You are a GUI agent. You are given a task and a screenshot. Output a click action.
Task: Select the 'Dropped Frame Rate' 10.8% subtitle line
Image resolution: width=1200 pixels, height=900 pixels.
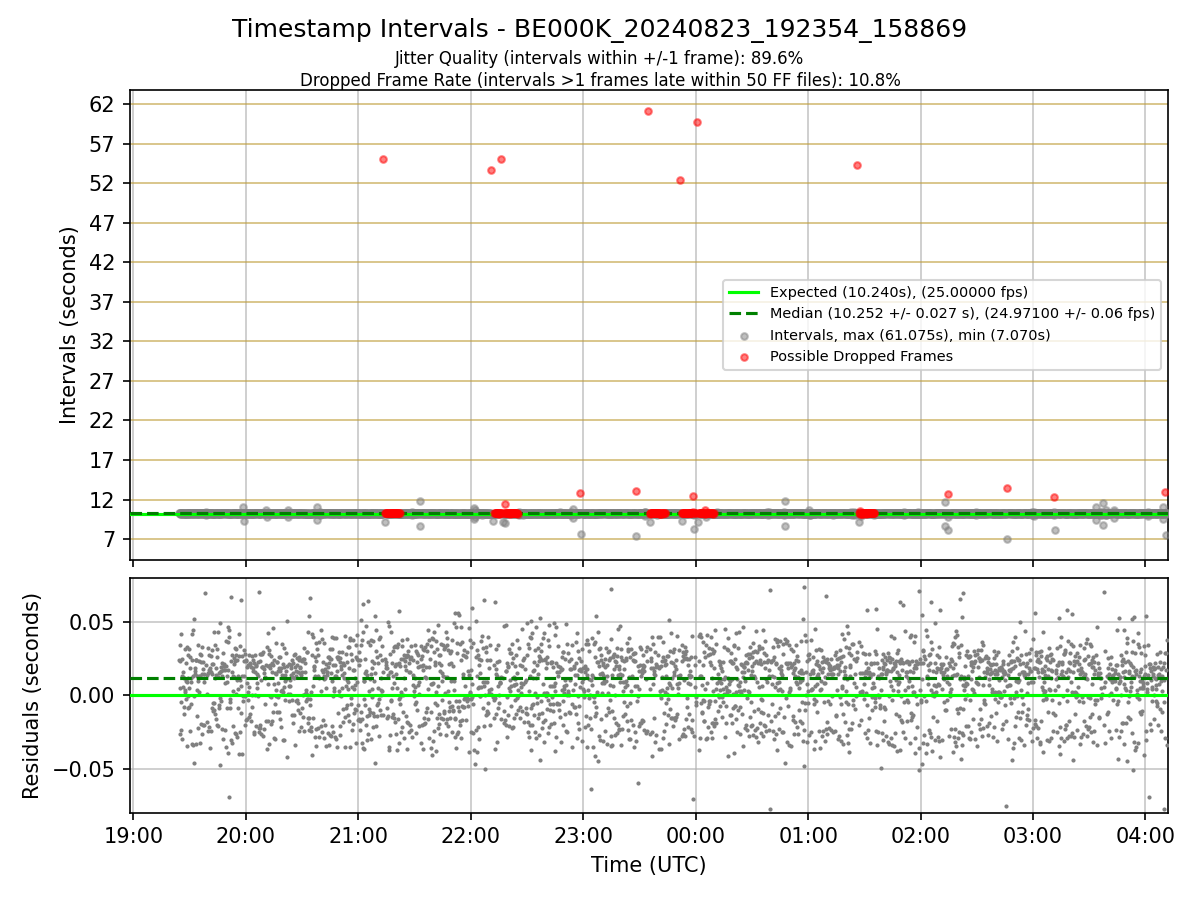coord(600,80)
